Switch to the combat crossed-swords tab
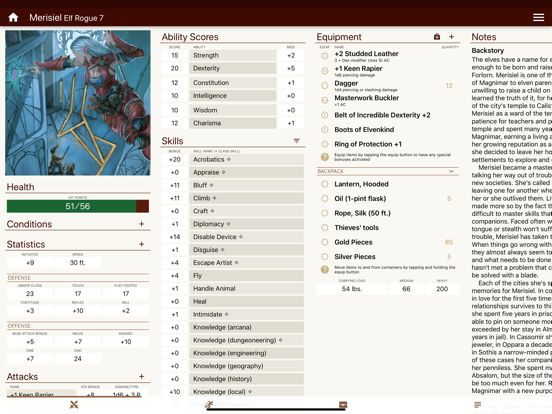Image resolution: width=552 pixels, height=414 pixels. [74, 404]
